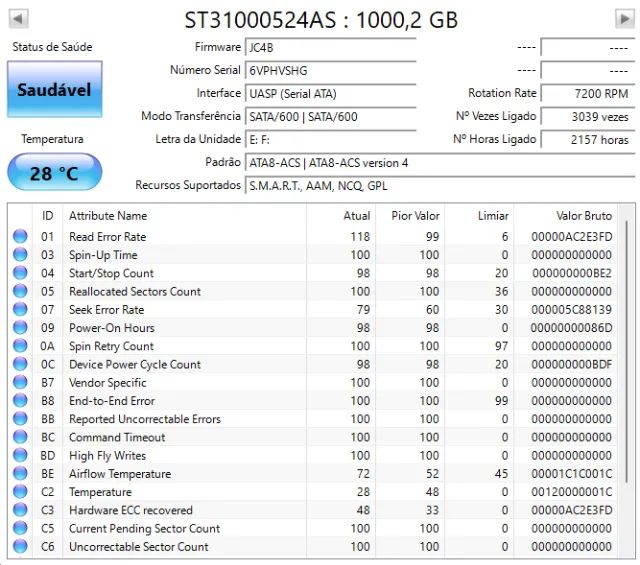Open the Saudável health status button
The width and height of the screenshot is (640, 565).
(x=55, y=89)
